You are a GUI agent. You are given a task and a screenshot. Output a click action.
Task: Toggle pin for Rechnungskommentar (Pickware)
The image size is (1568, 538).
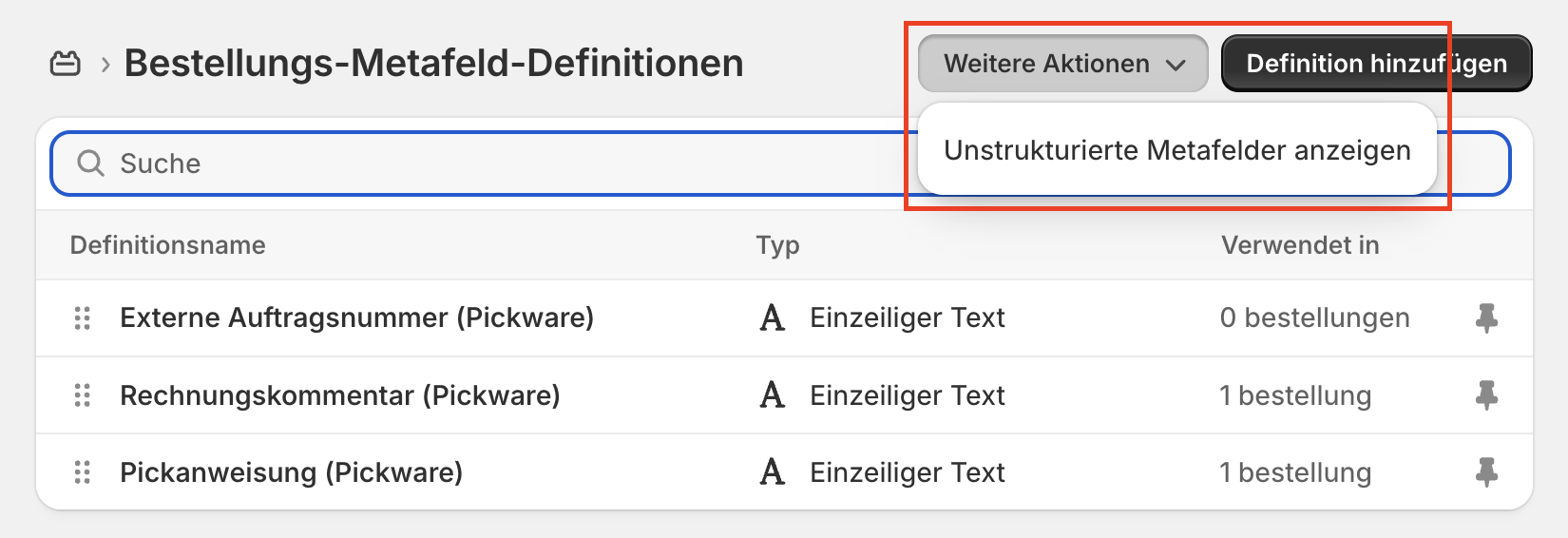coord(1486,395)
